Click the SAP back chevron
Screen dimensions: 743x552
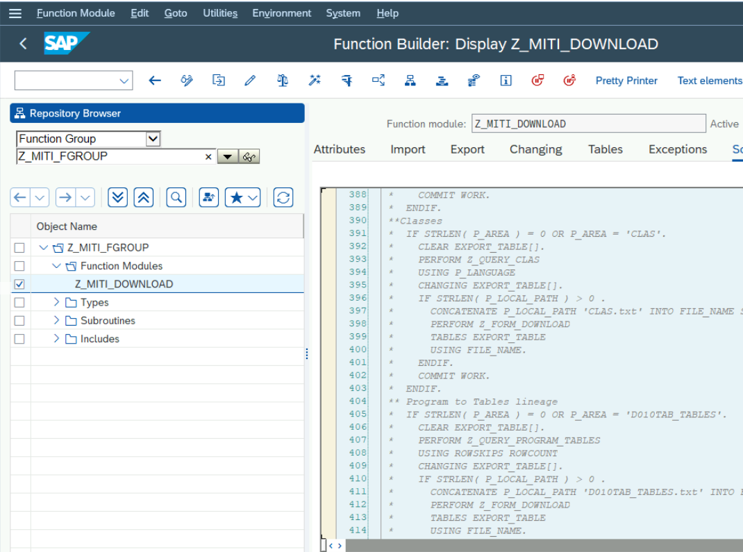click(x=23, y=44)
